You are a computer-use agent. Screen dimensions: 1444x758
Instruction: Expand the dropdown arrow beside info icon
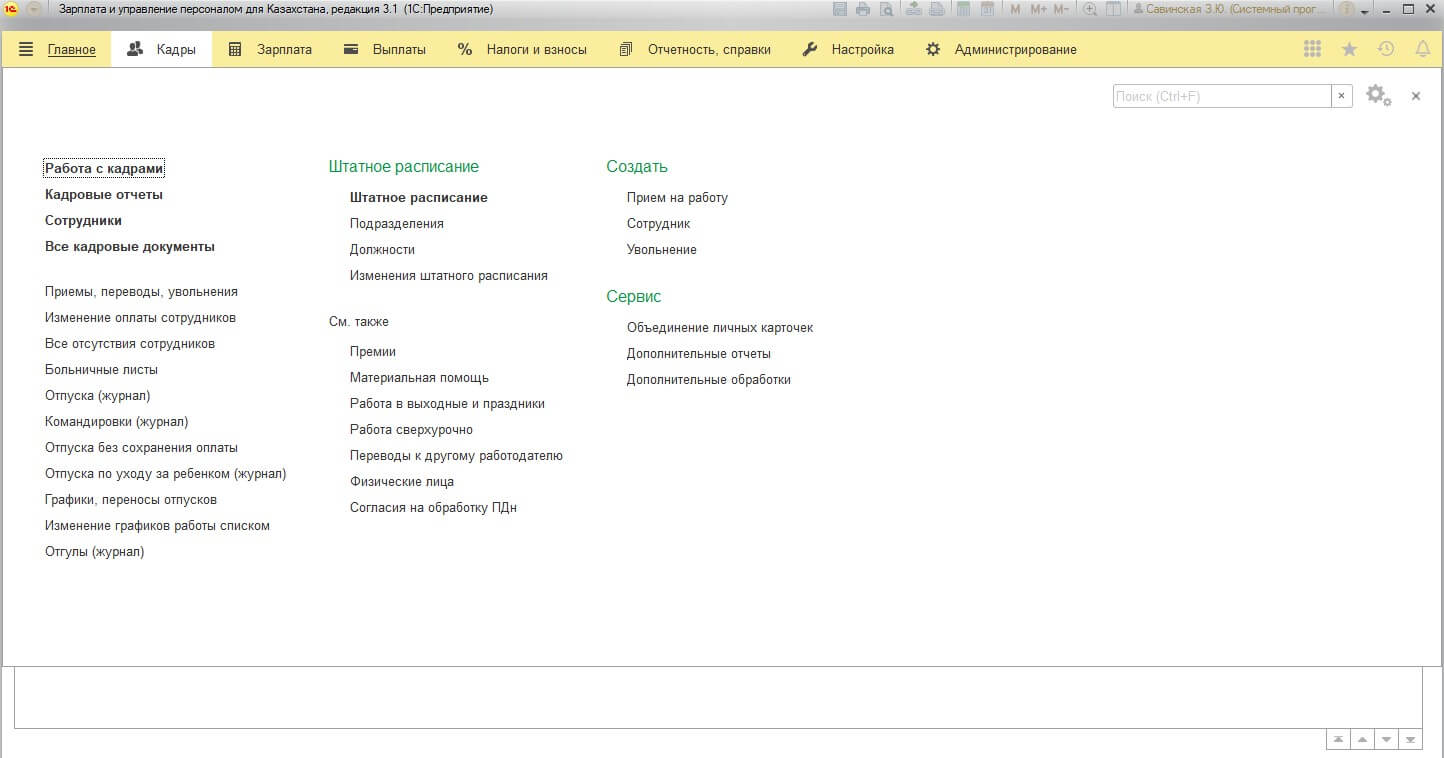(x=1365, y=11)
